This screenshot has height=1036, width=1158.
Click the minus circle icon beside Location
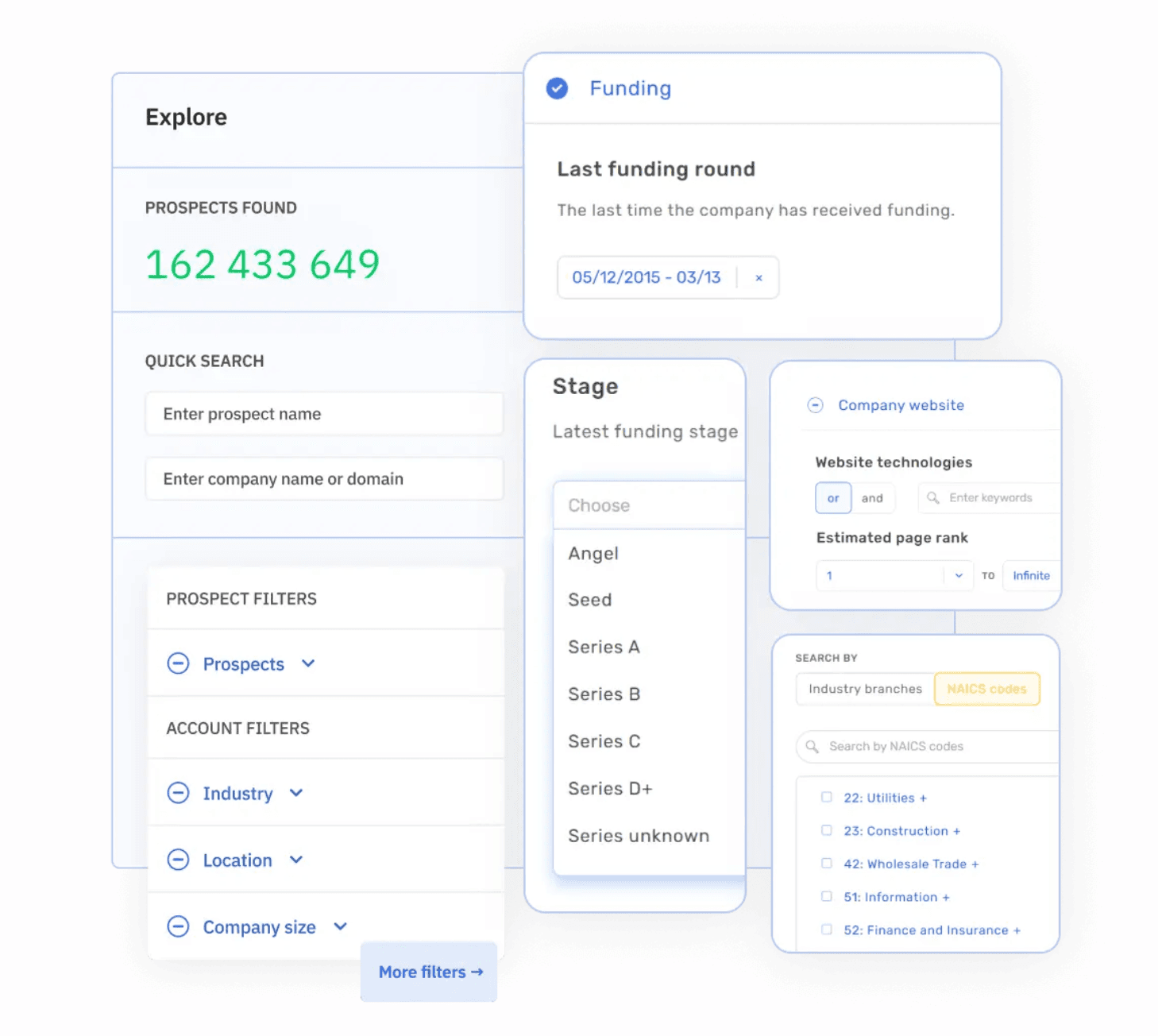click(x=178, y=860)
